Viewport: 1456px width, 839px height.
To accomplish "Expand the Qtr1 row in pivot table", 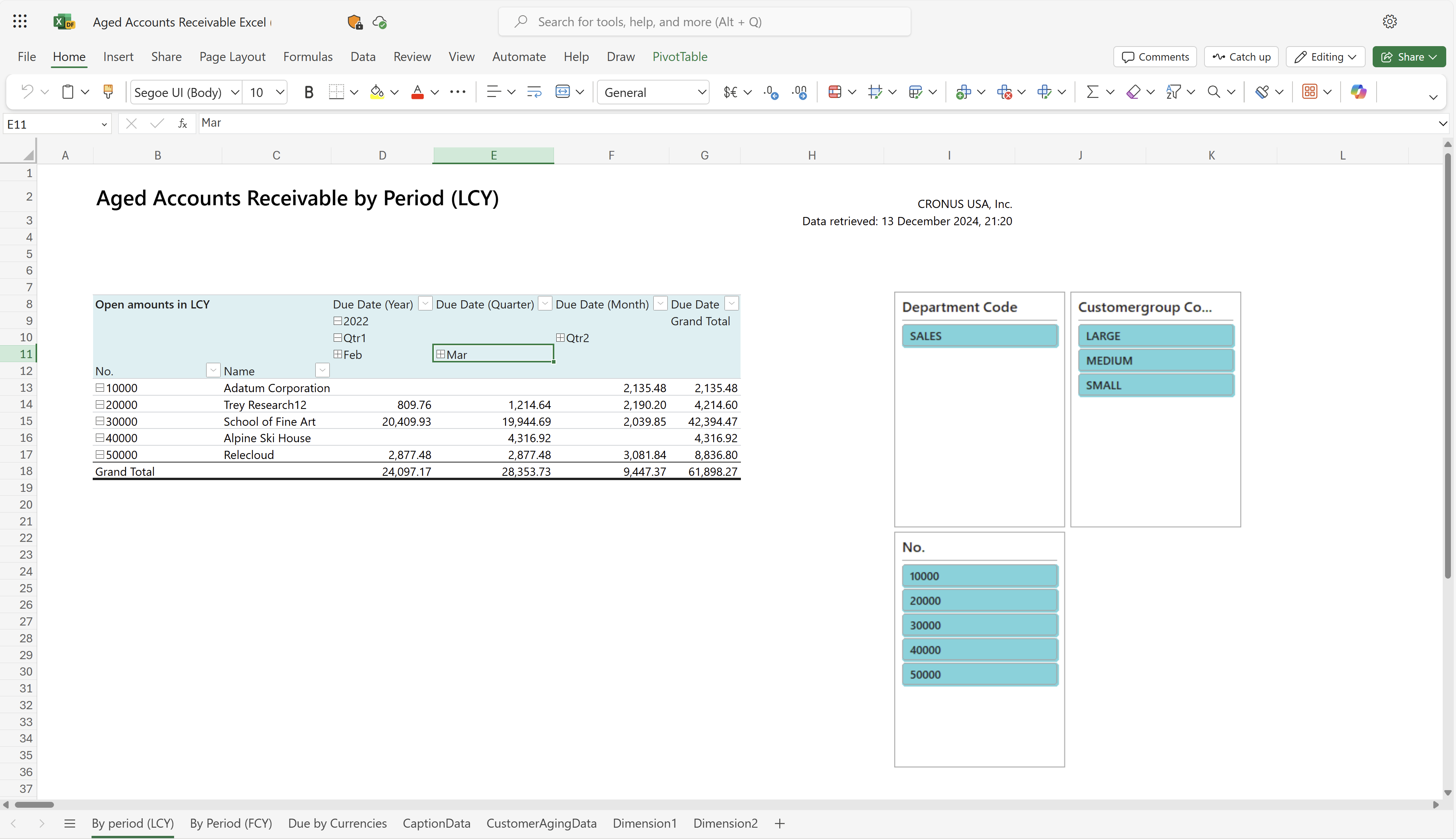I will tap(338, 337).
